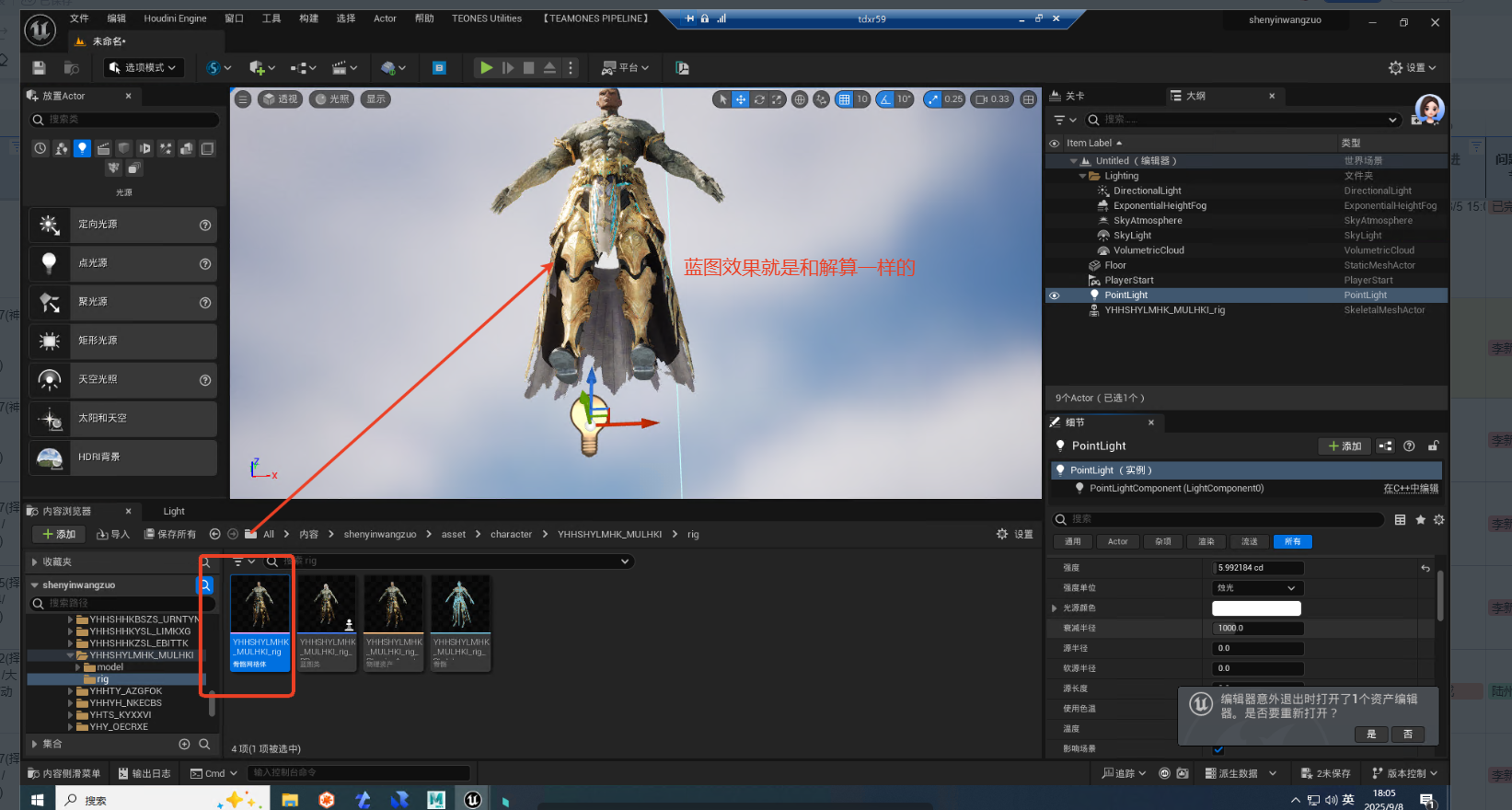Toggle the 影响场景 checkbox
This screenshot has height=810, width=1512.
pyautogui.click(x=1218, y=749)
